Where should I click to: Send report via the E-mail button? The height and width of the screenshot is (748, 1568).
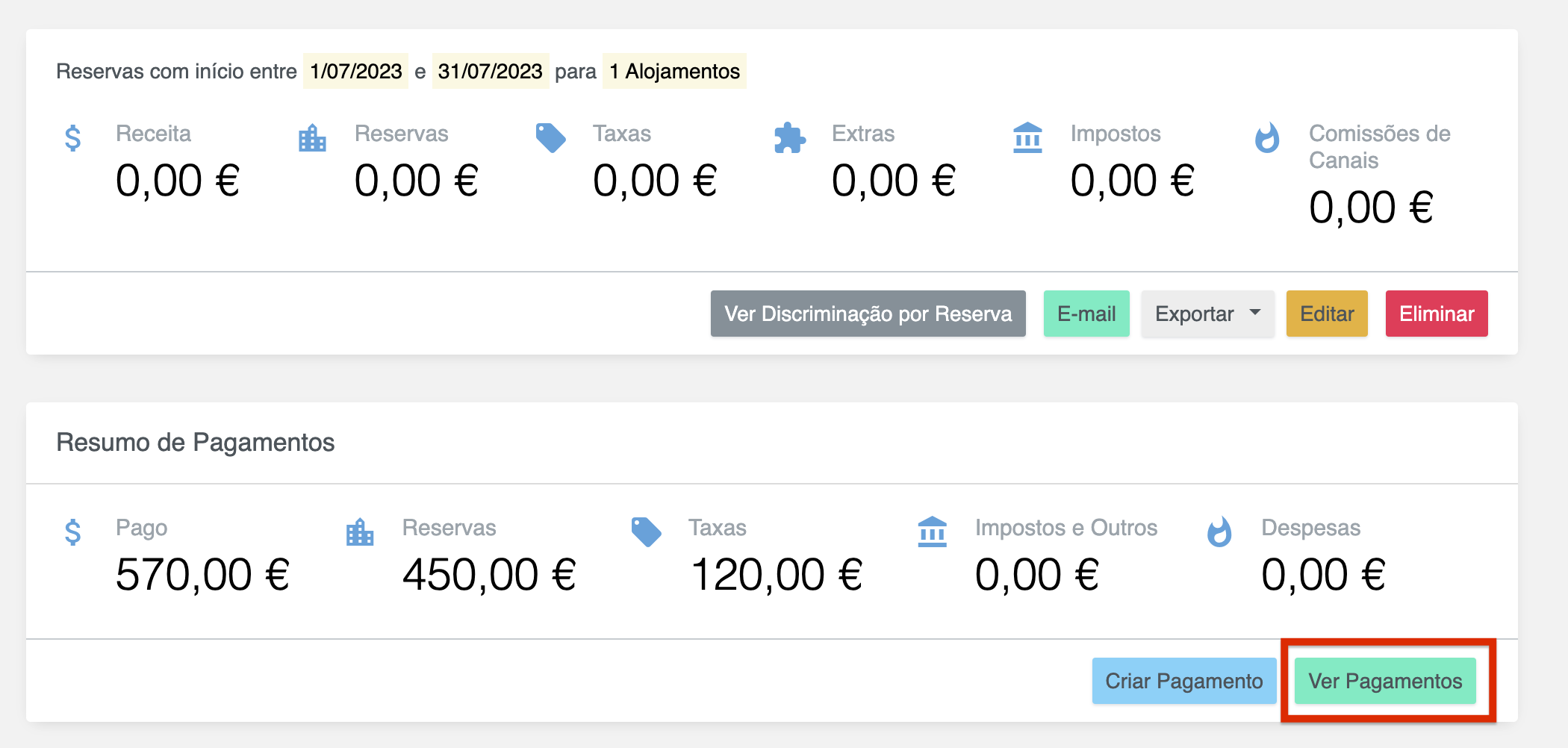tap(1086, 314)
